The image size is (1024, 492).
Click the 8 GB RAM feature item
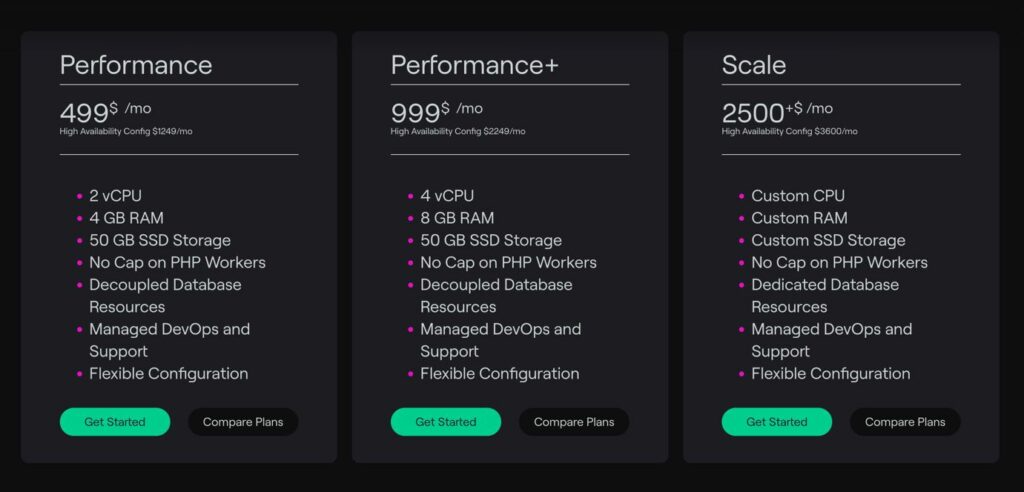click(x=456, y=218)
